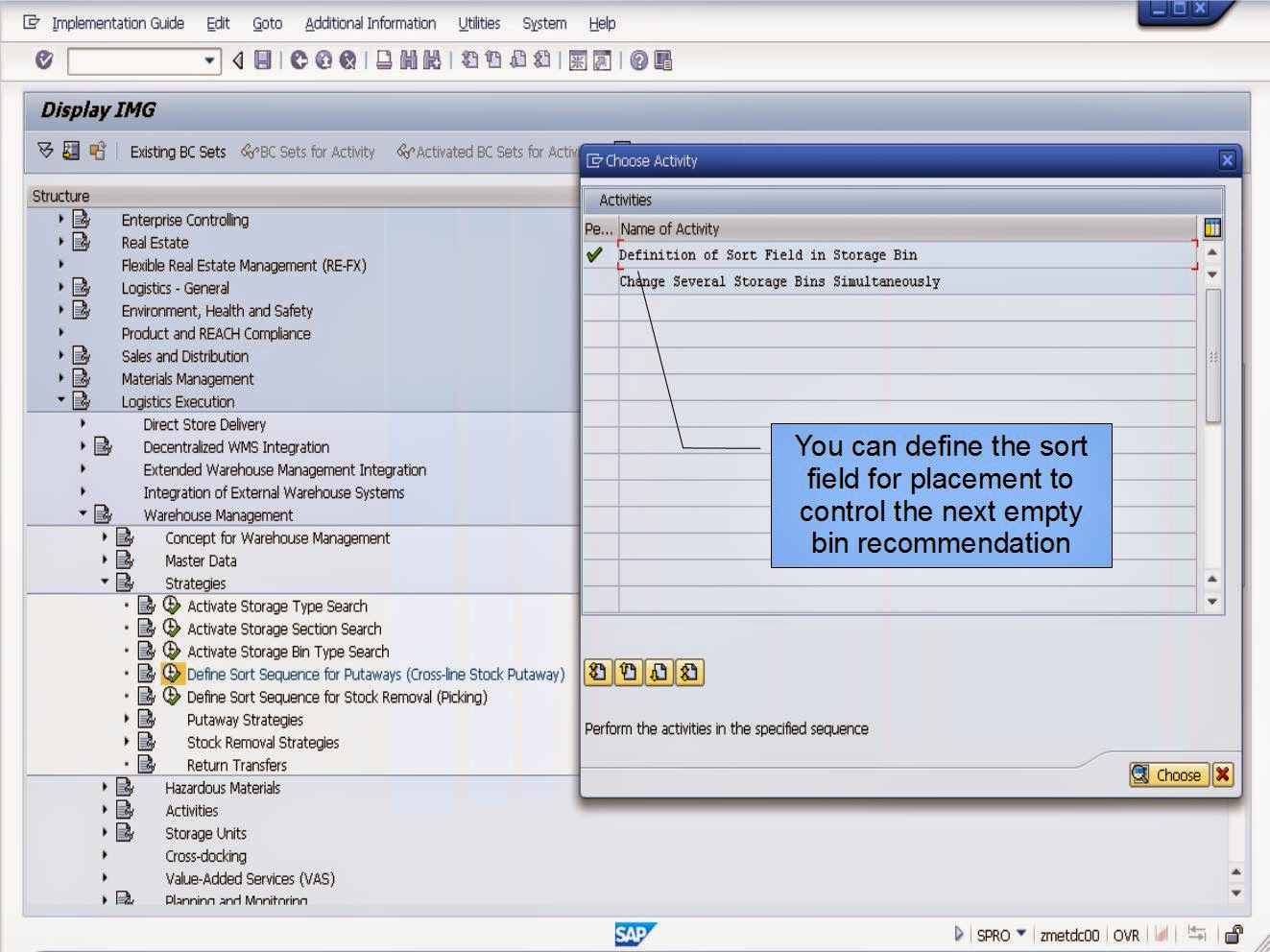The image size is (1270, 952).
Task: Click the Change Log icon before Existing BC Sets
Action: click(71, 151)
